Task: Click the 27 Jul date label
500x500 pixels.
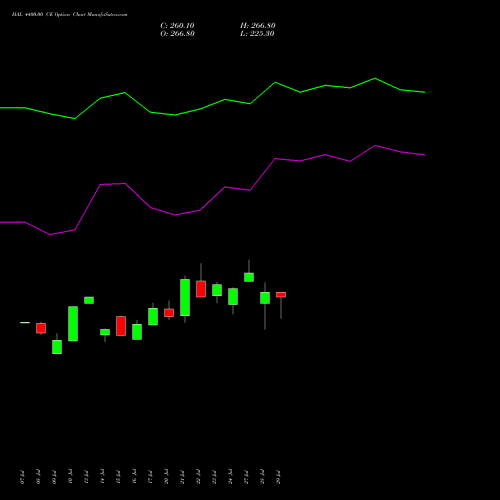Action: tap(246, 477)
